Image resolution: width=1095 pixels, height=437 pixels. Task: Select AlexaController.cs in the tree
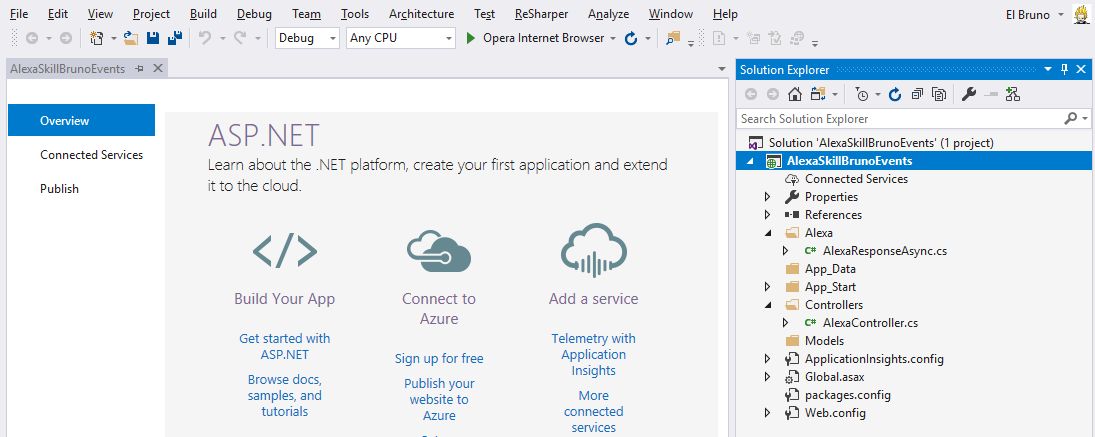click(x=869, y=323)
